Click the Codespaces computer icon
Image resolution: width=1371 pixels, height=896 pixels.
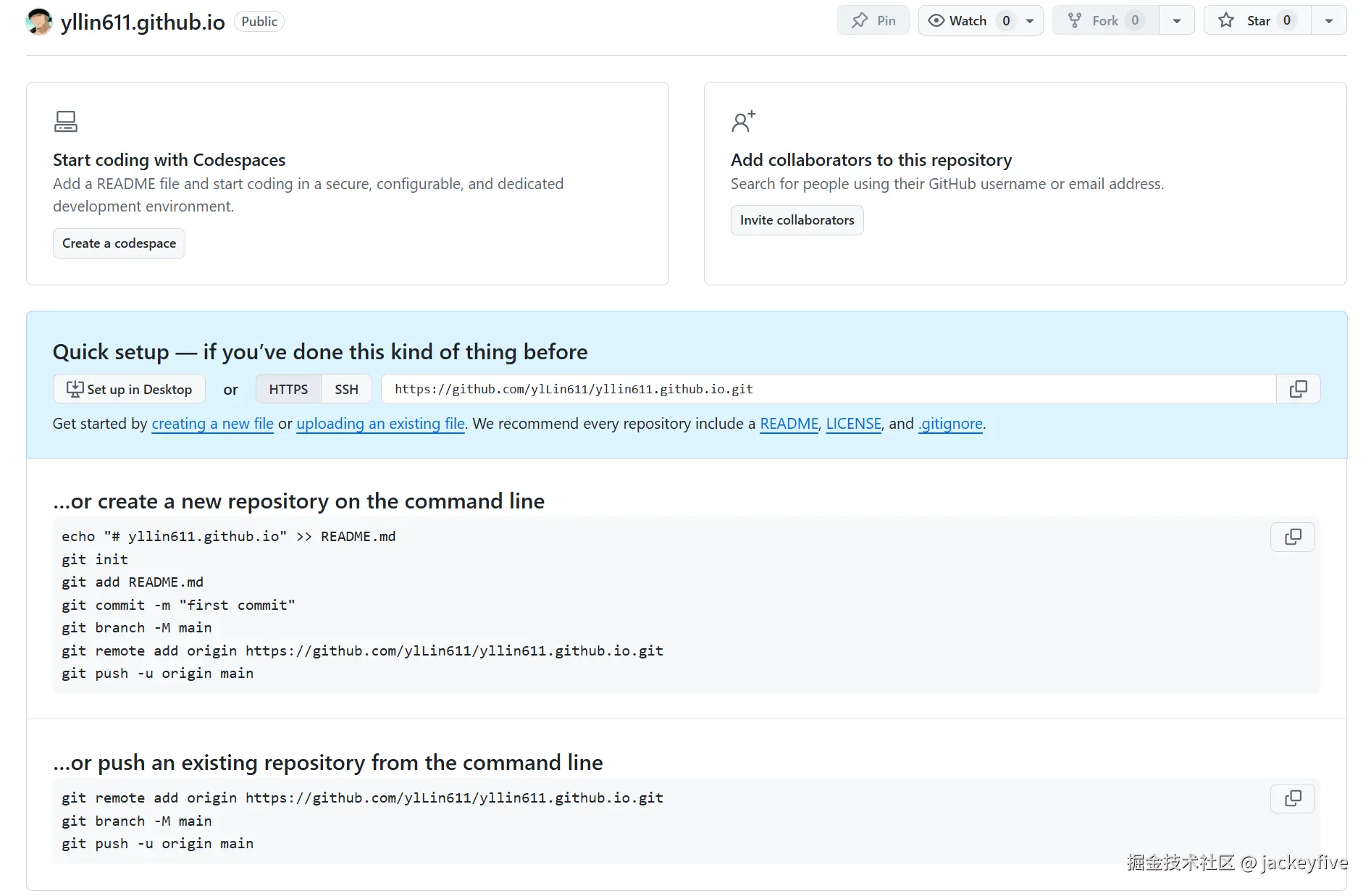pyautogui.click(x=66, y=121)
